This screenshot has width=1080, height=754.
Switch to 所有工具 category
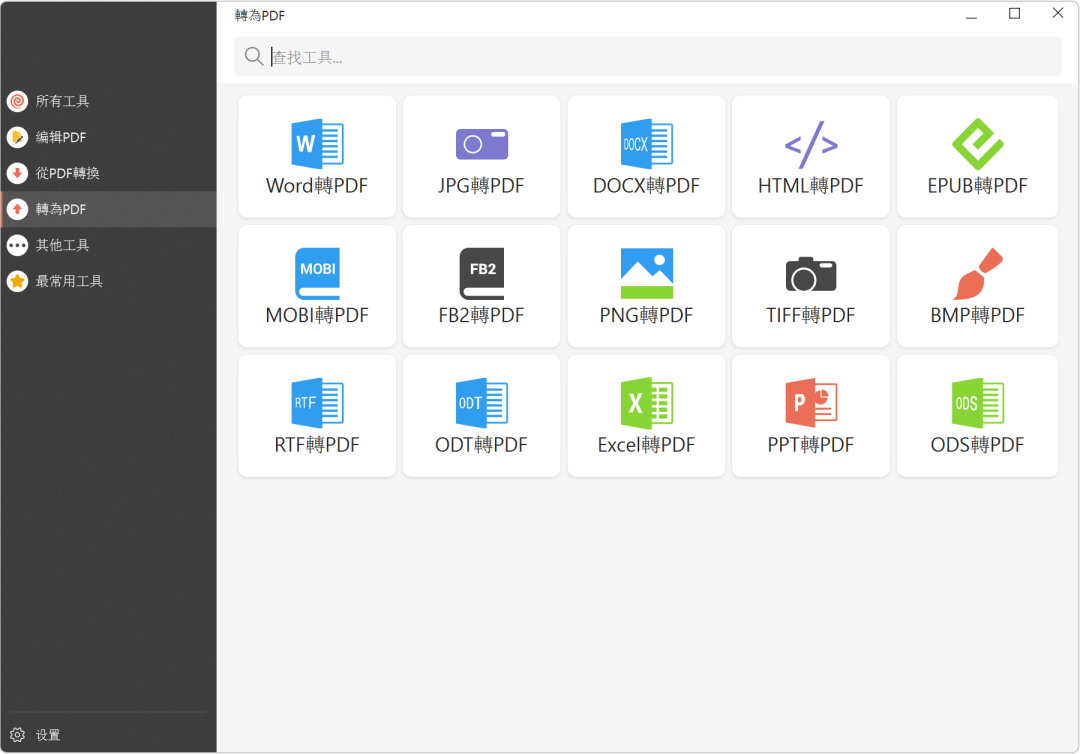pyautogui.click(x=108, y=101)
